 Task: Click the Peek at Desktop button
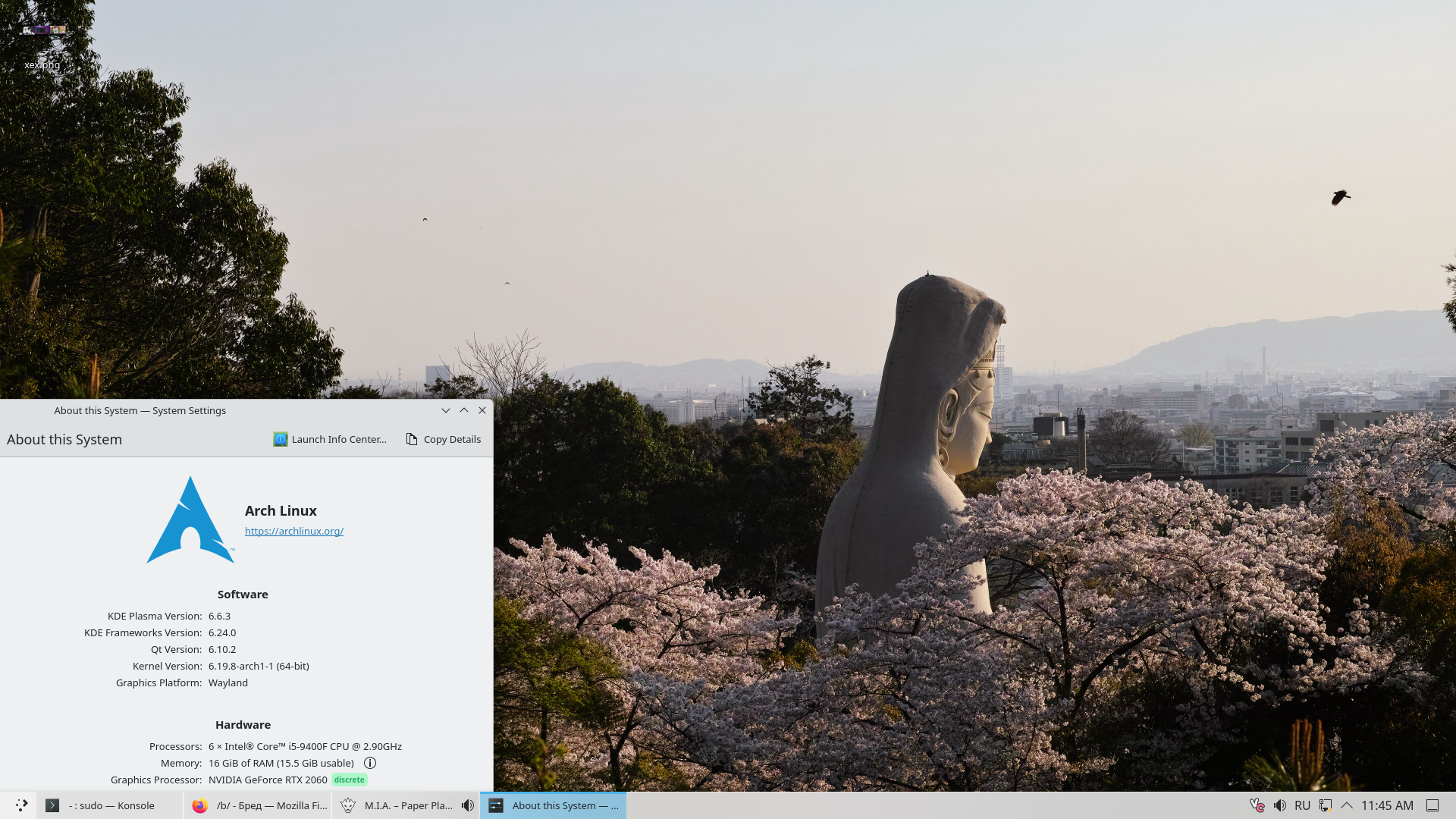tap(1432, 805)
